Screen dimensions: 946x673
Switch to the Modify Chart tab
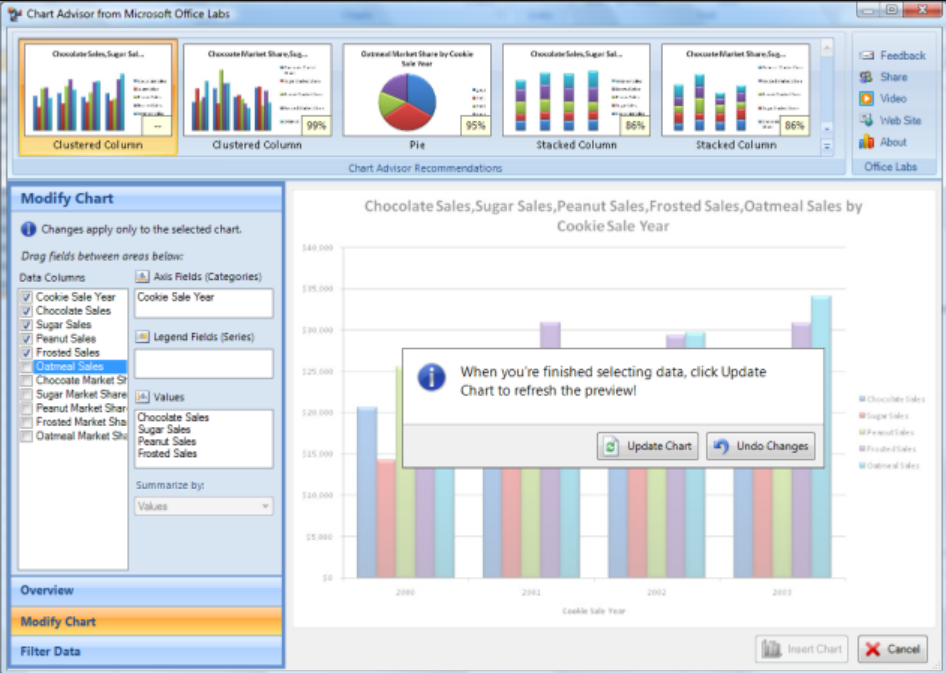pos(146,621)
